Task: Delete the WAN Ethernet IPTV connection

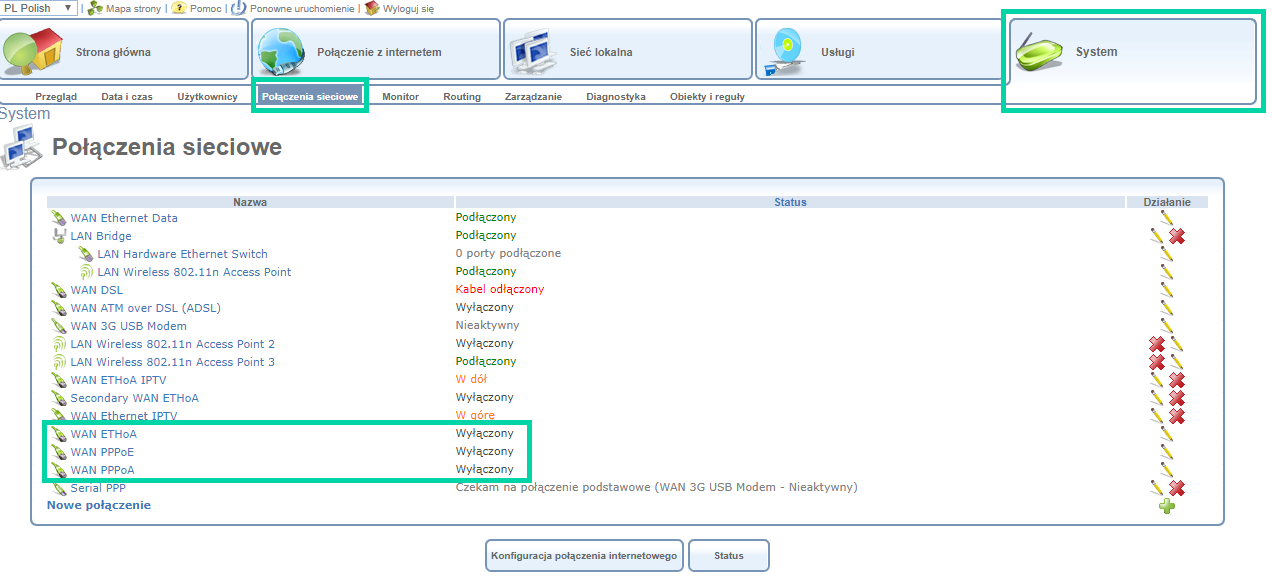Action: pyautogui.click(x=1177, y=416)
